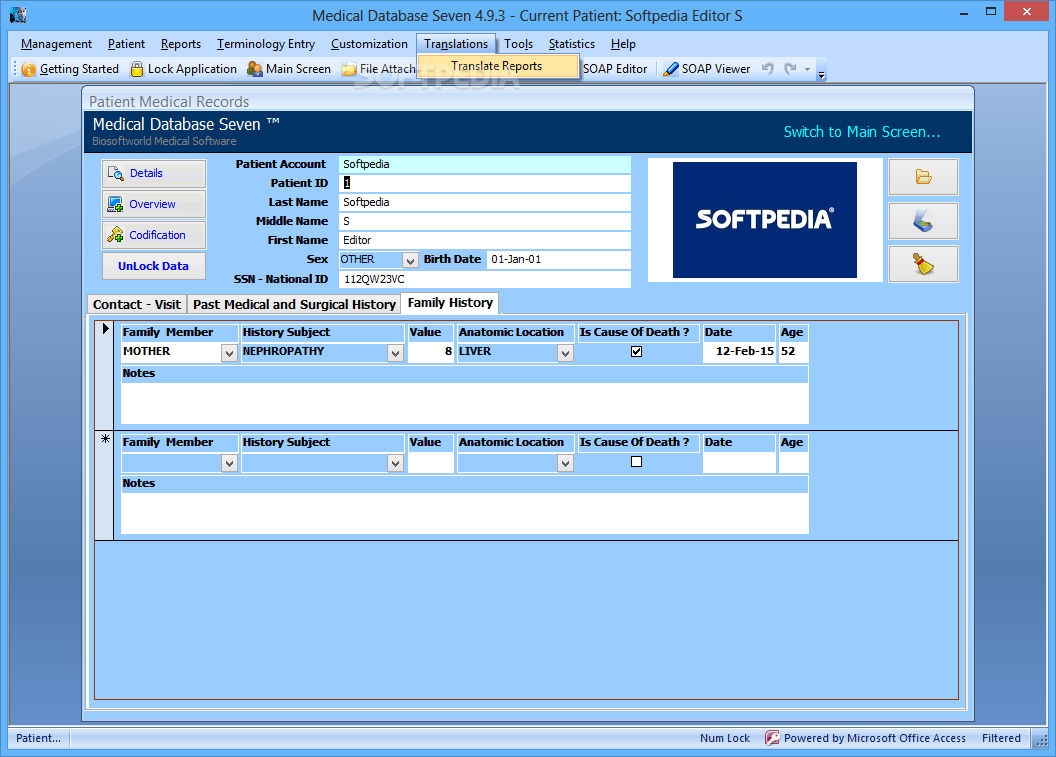Click the Date field showing 12-Feb-15
The height and width of the screenshot is (757, 1056).
739,352
